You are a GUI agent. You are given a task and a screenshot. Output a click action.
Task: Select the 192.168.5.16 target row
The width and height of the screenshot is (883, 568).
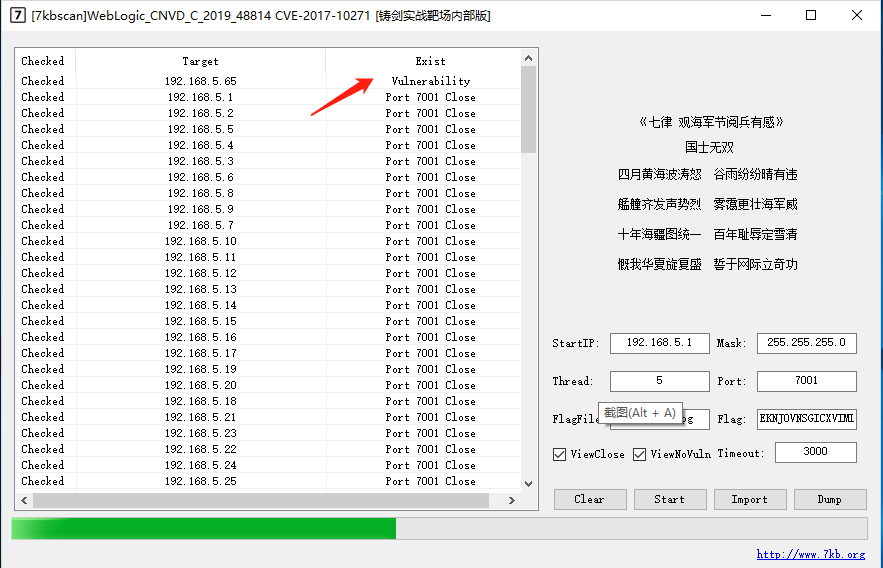268,337
